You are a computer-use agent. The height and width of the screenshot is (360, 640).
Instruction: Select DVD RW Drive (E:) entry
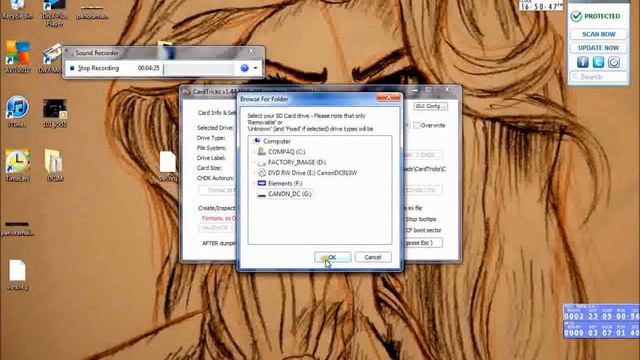[312, 173]
